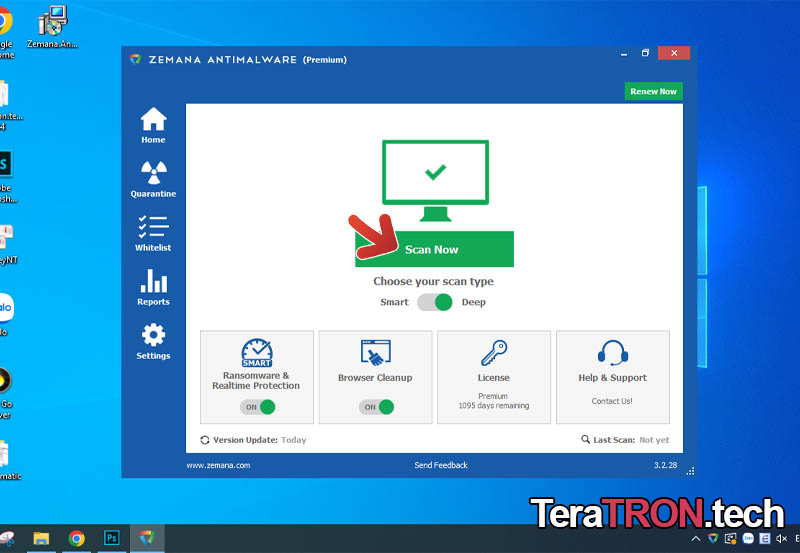Select the Smart scan label
Image resolution: width=800 pixels, height=553 pixels.
(394, 302)
